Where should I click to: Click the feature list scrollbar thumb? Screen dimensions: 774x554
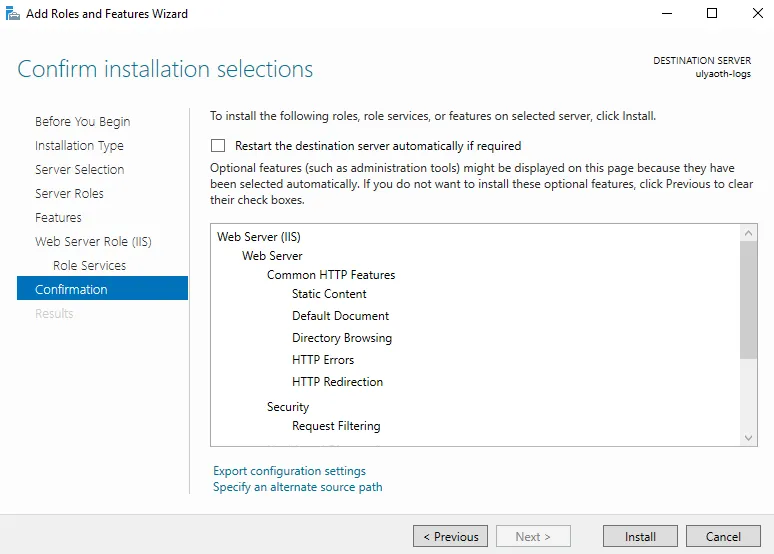[749, 298]
